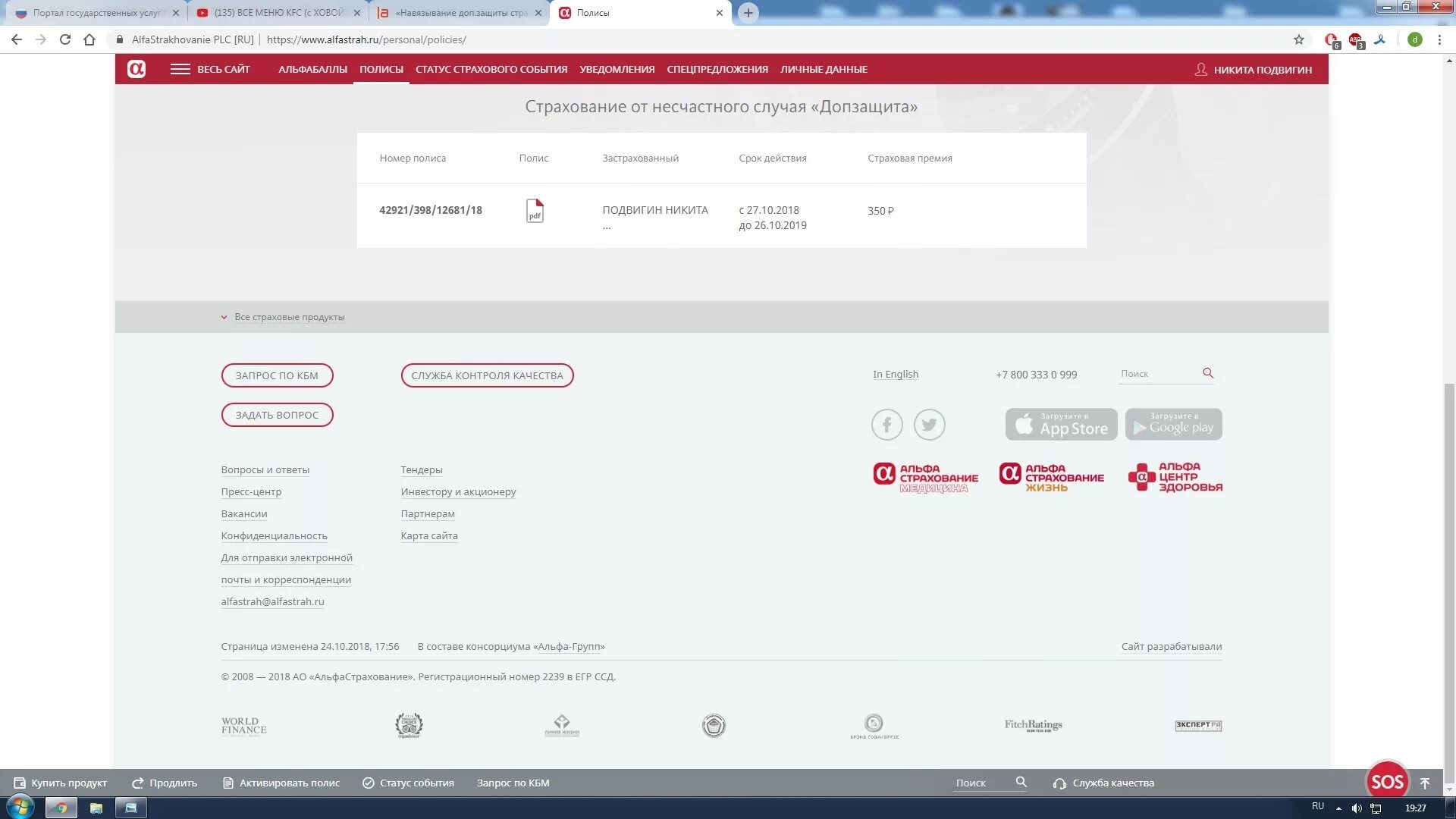The width and height of the screenshot is (1456, 819).
Task: Click «ПОЛИСЫ» navigation tab
Action: (381, 69)
